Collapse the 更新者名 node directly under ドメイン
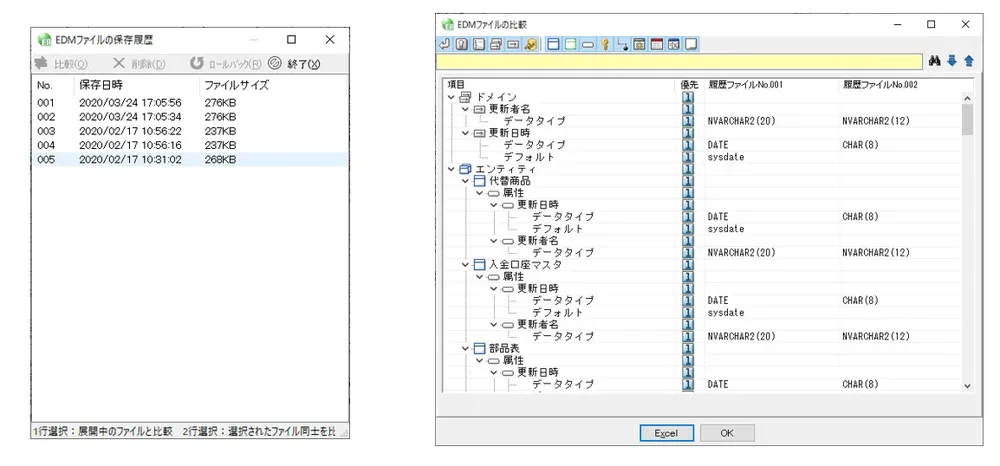The height and width of the screenshot is (466, 1000). click(x=466, y=109)
